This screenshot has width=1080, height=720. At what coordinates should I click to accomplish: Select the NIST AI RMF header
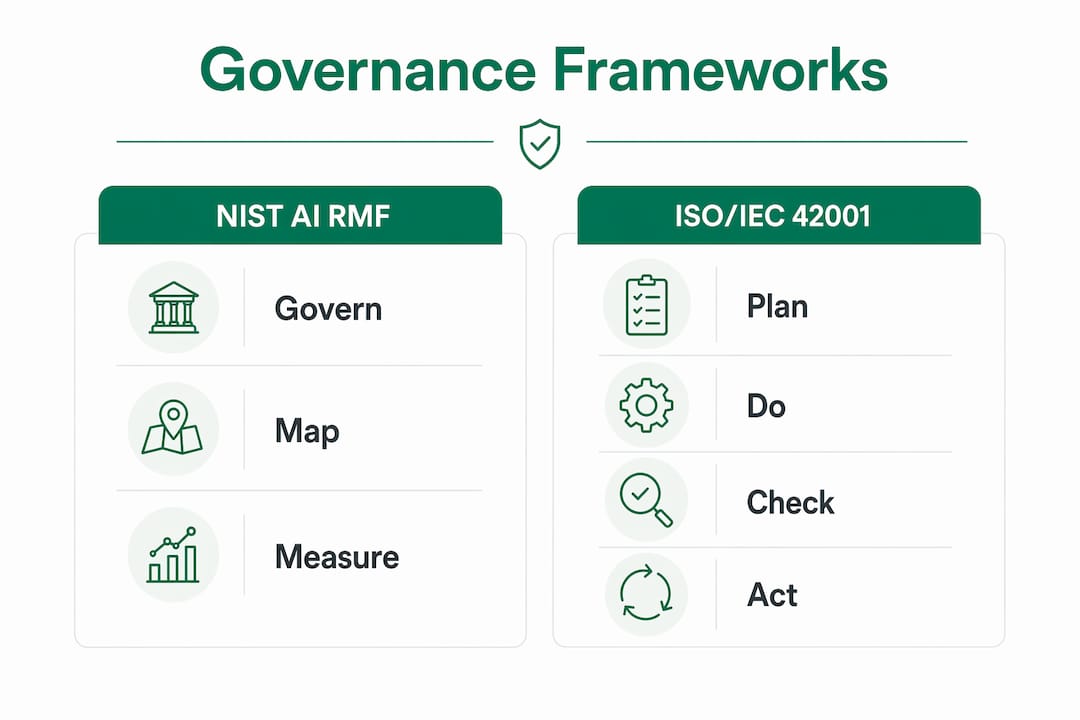click(x=300, y=215)
